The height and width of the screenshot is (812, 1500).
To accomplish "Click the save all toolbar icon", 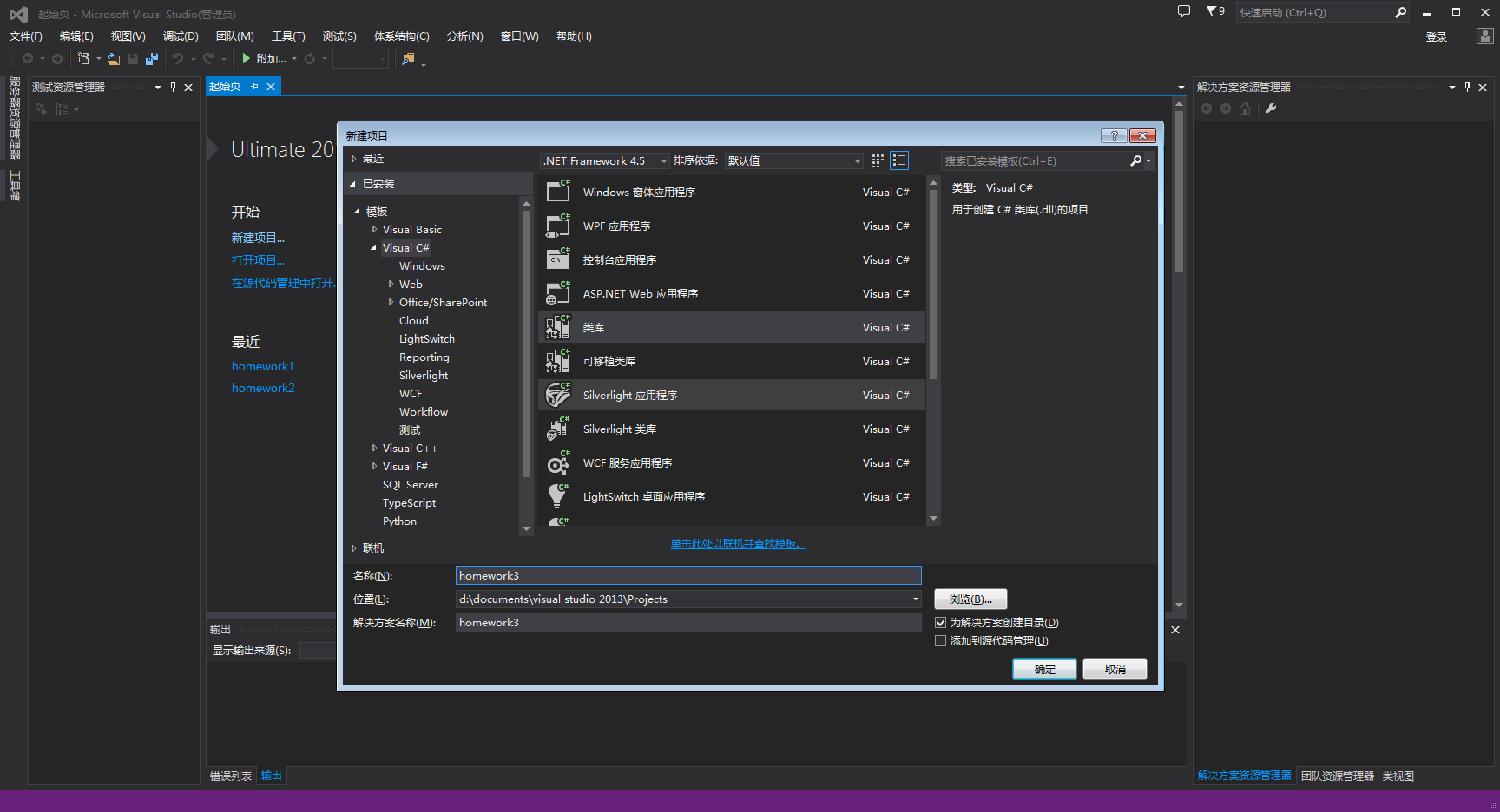I will 152,59.
